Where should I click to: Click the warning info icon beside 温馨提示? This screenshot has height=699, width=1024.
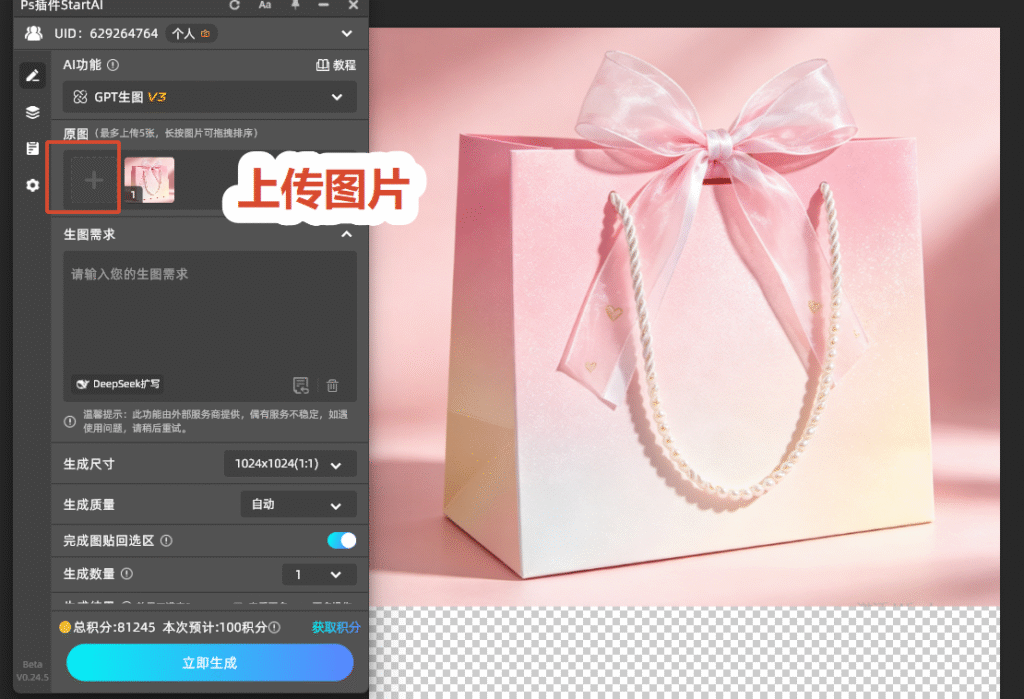point(70,421)
